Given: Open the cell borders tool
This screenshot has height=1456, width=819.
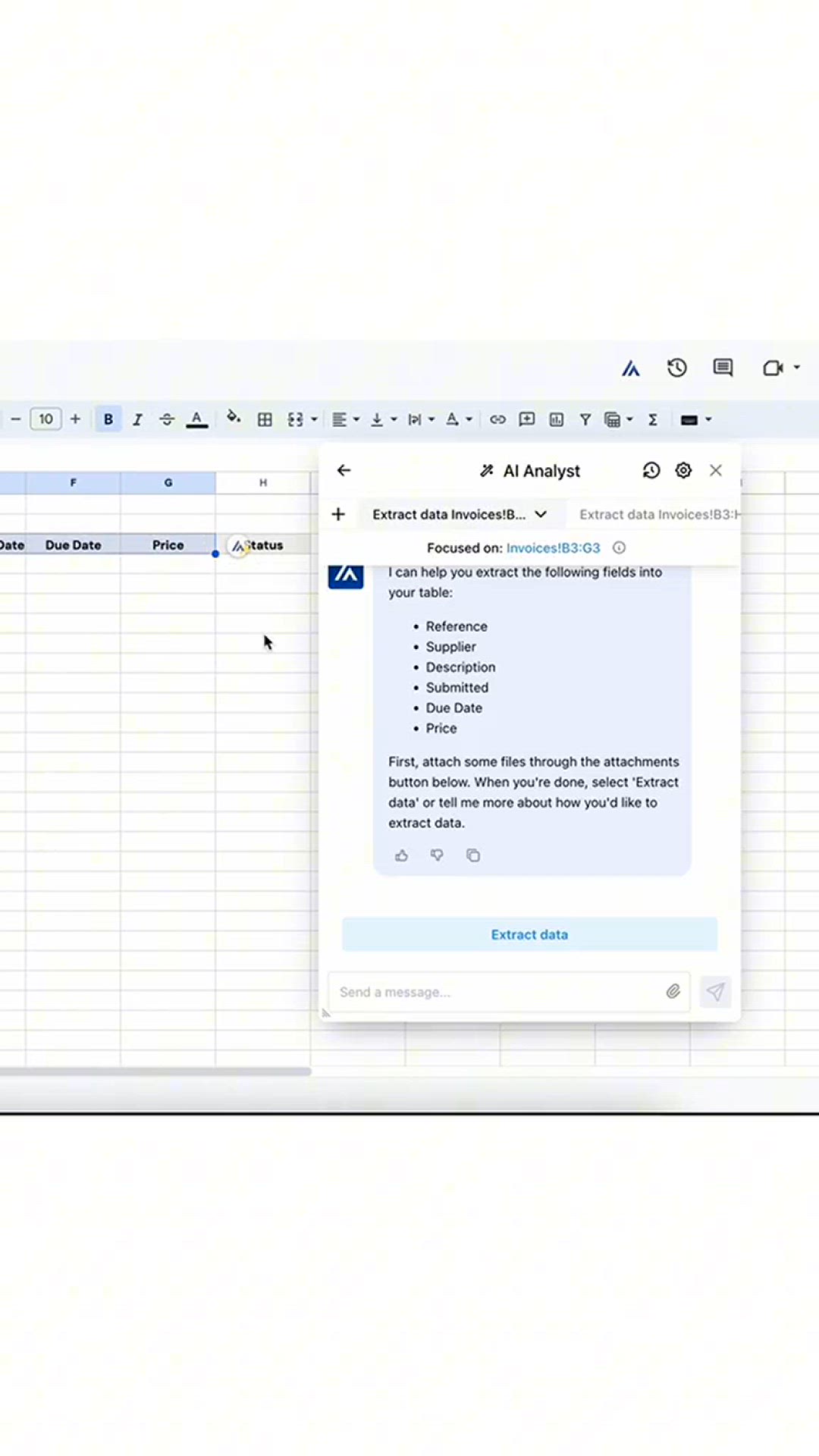Looking at the screenshot, I should [x=265, y=419].
